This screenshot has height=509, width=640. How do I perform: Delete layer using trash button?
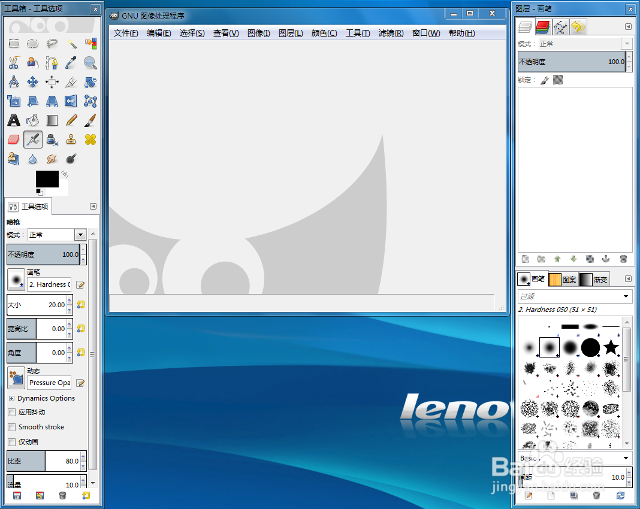pyautogui.click(x=623, y=259)
